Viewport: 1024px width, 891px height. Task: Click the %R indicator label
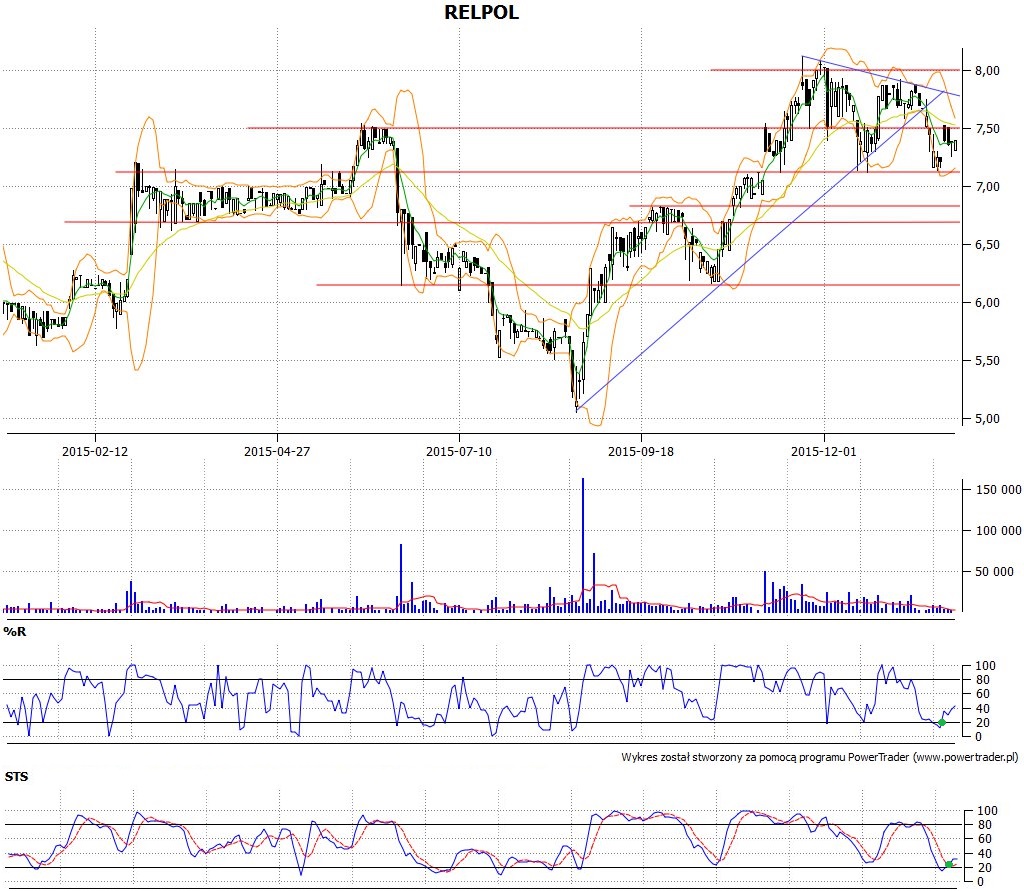[x=14, y=632]
